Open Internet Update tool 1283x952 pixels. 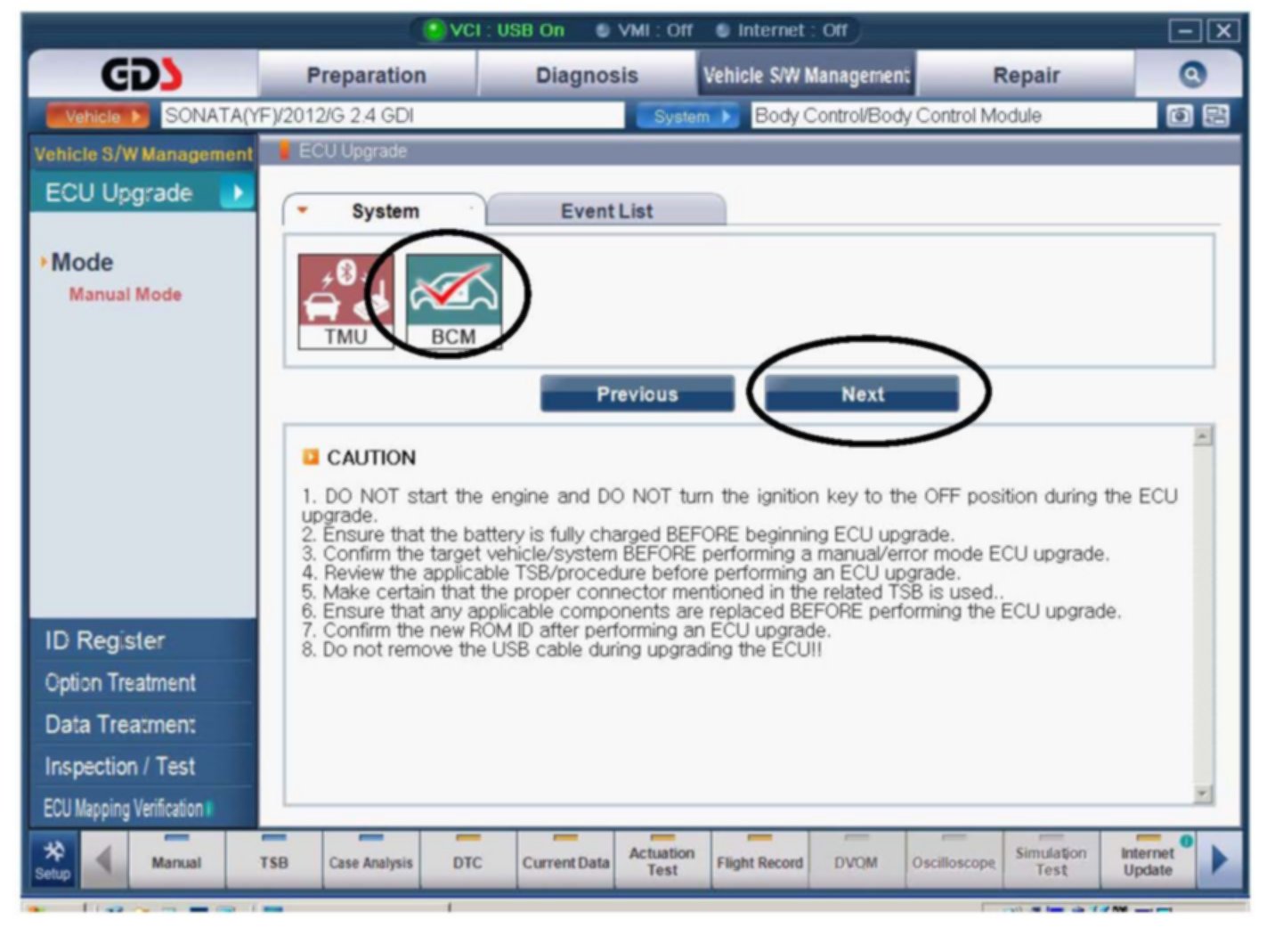point(1147,861)
